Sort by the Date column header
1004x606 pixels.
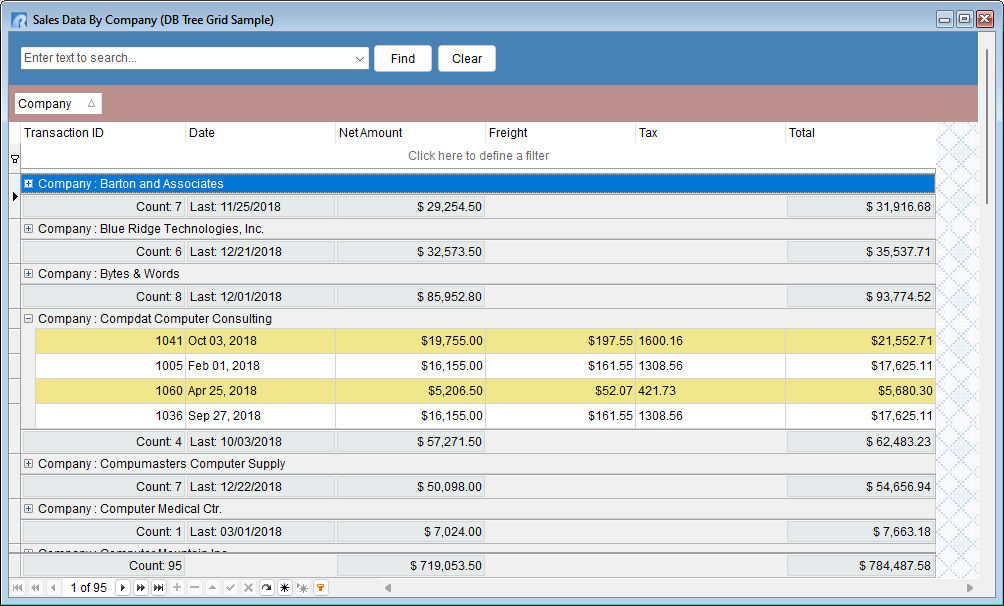(x=260, y=133)
